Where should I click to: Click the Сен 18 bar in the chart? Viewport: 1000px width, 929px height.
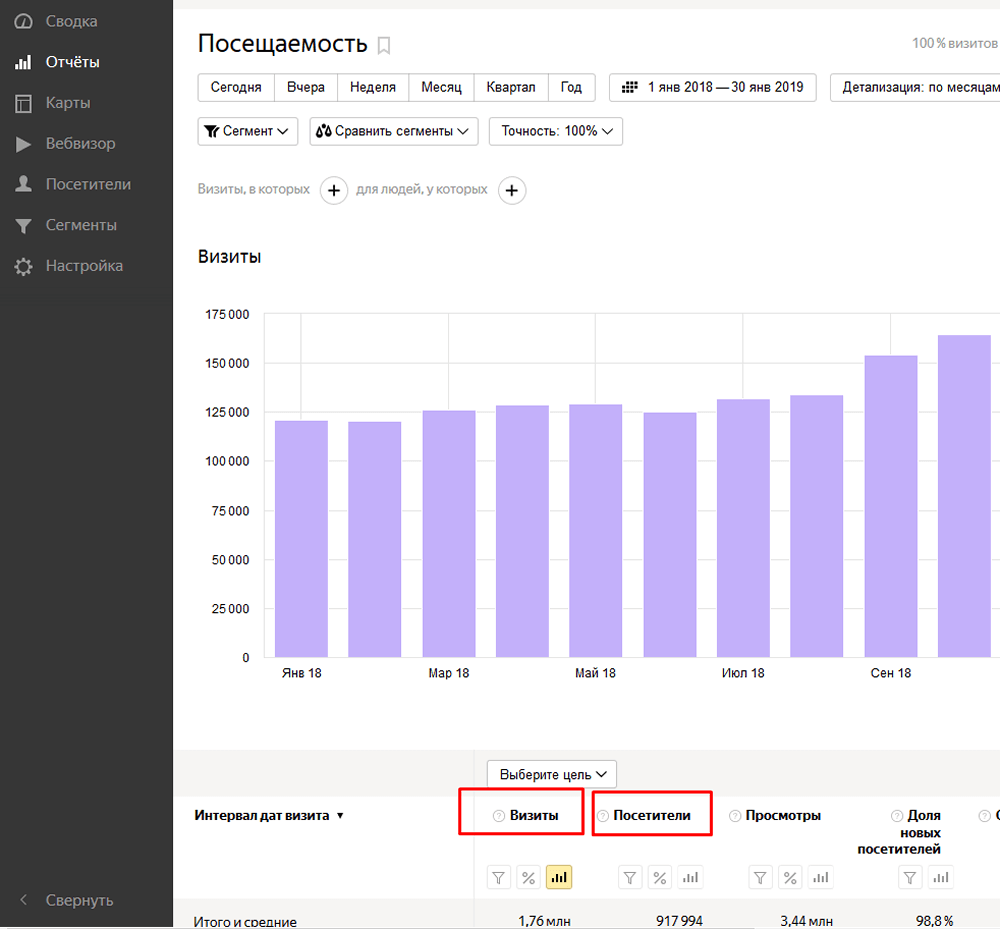[890, 506]
